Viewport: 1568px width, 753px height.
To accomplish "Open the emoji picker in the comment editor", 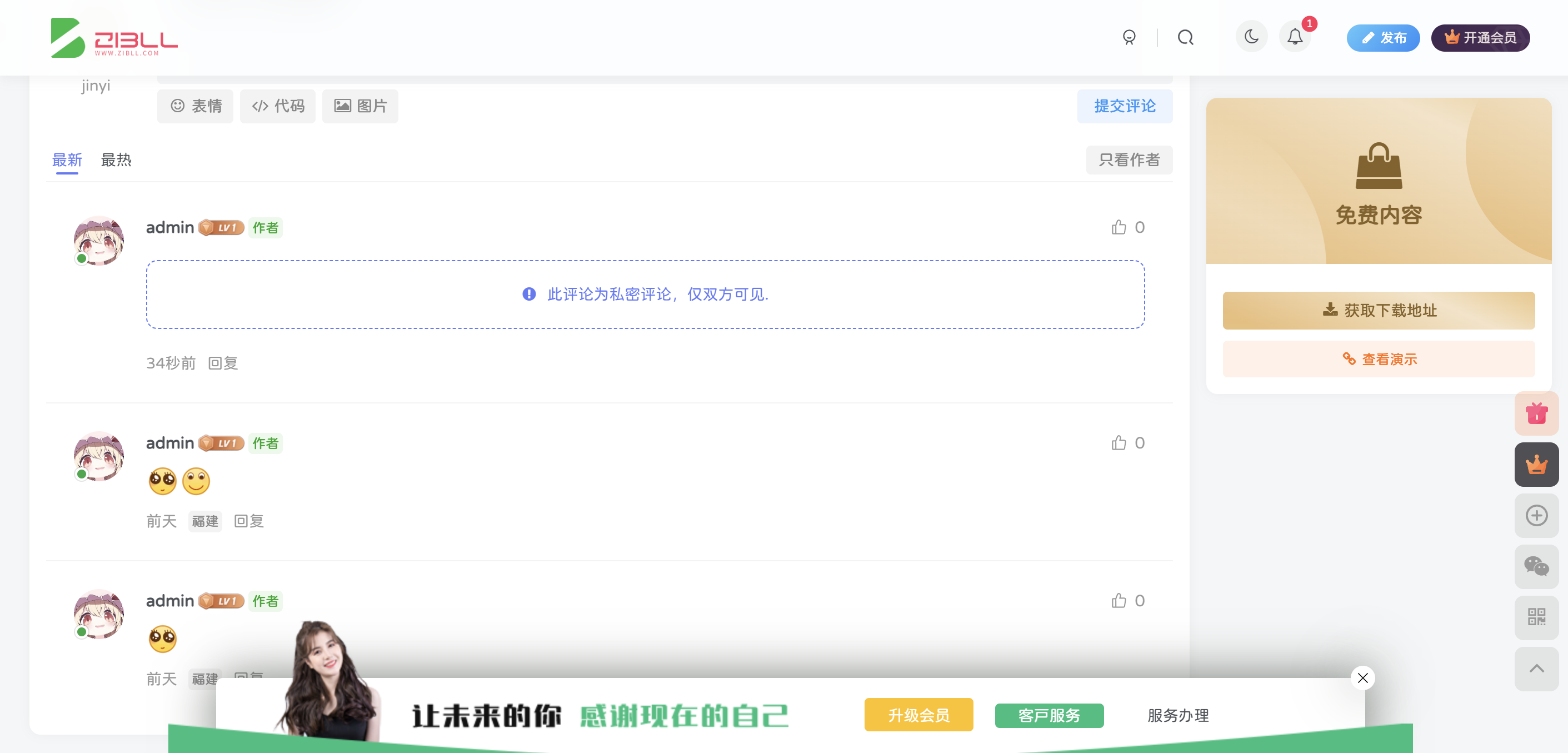I will [196, 106].
